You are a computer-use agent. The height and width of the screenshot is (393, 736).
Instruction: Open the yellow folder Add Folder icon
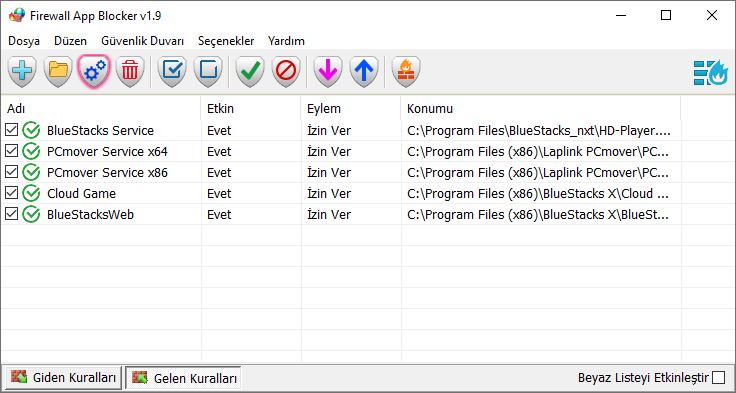tap(58, 71)
